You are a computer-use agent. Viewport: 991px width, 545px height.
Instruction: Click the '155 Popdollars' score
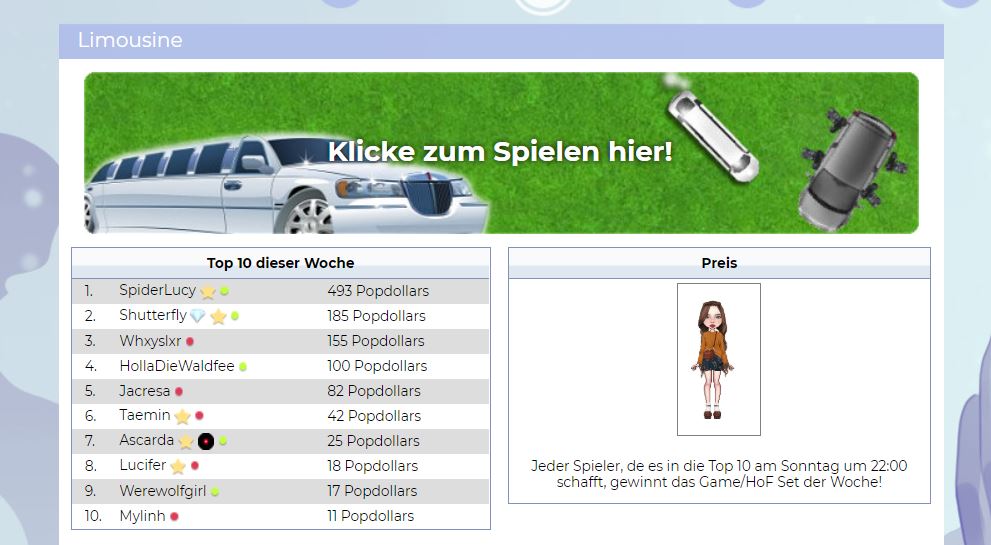375,341
